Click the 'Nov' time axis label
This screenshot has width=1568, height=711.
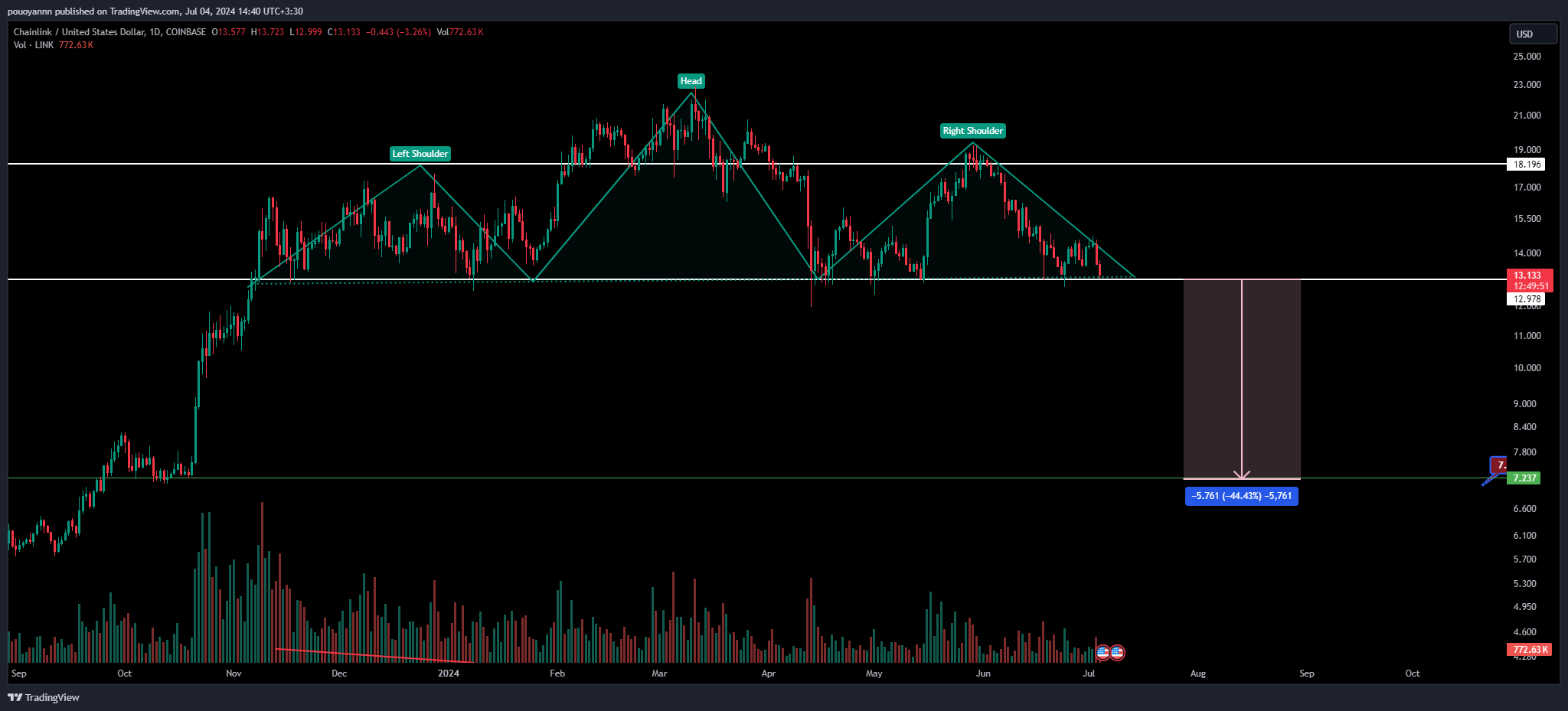point(234,673)
